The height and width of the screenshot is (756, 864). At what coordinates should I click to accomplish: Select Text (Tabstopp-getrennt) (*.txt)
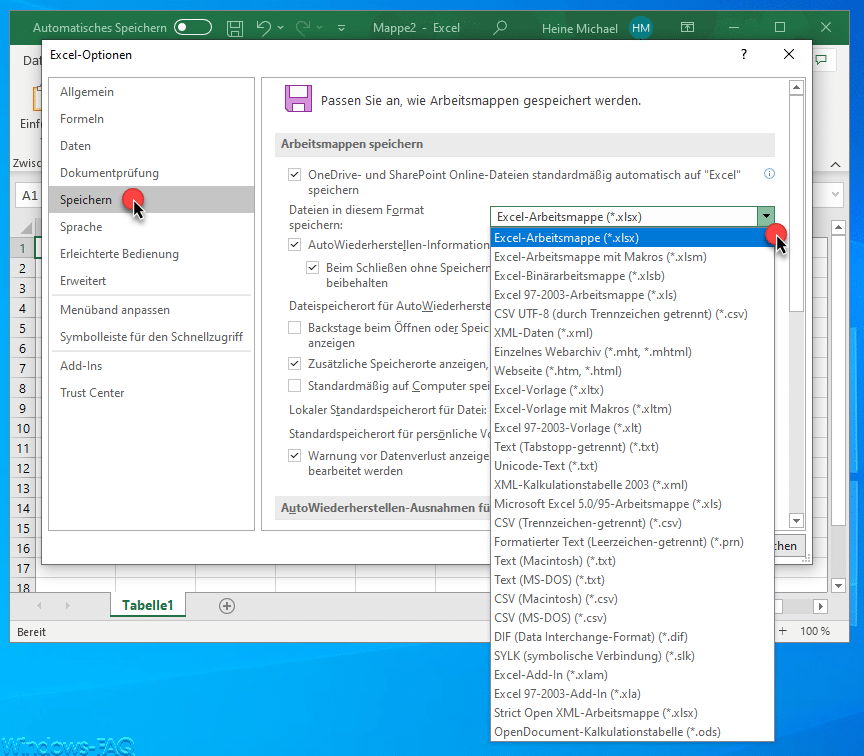(x=632, y=447)
